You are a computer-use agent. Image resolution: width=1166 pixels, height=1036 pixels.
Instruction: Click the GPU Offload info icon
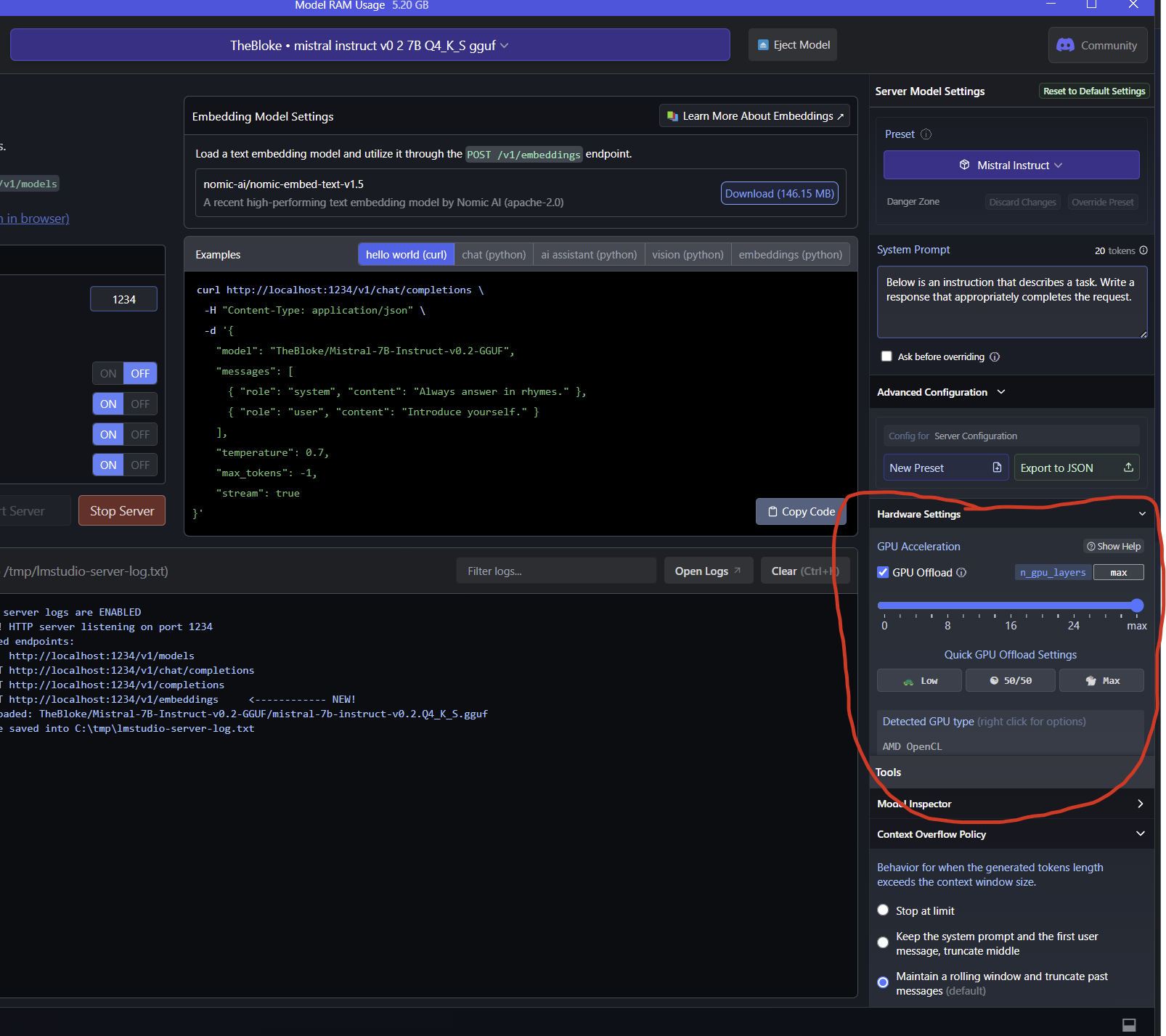(x=961, y=573)
